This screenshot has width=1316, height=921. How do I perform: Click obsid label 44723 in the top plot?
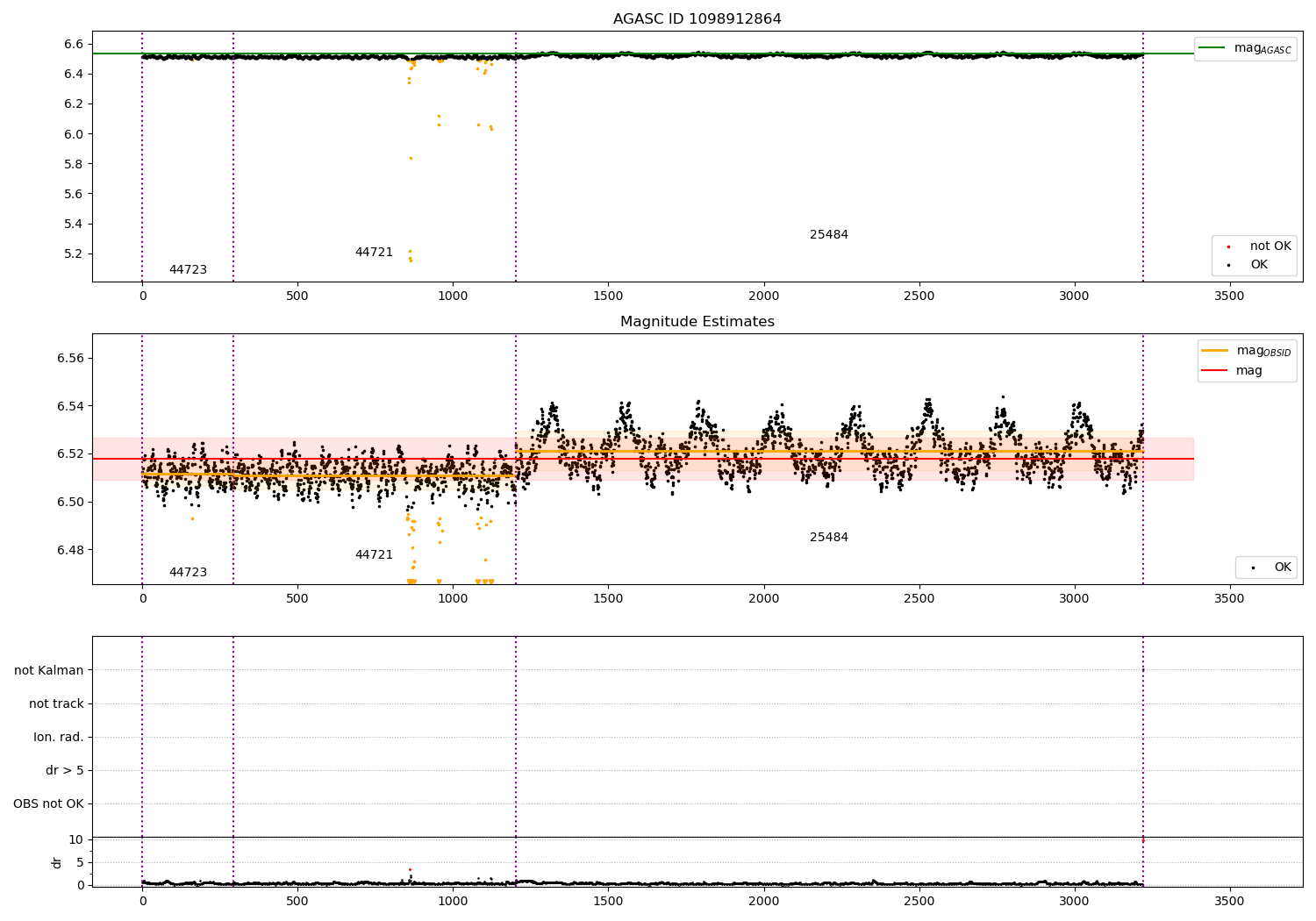point(188,270)
